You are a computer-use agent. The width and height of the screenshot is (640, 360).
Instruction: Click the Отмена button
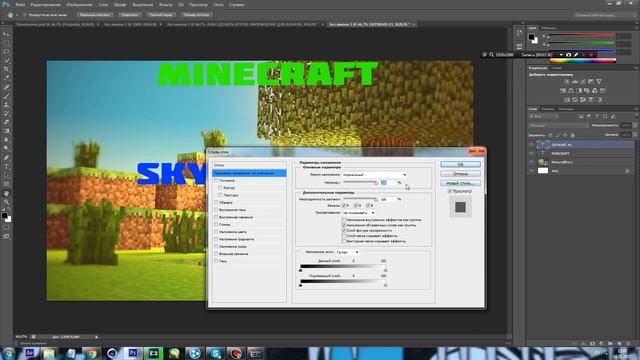pyautogui.click(x=460, y=174)
